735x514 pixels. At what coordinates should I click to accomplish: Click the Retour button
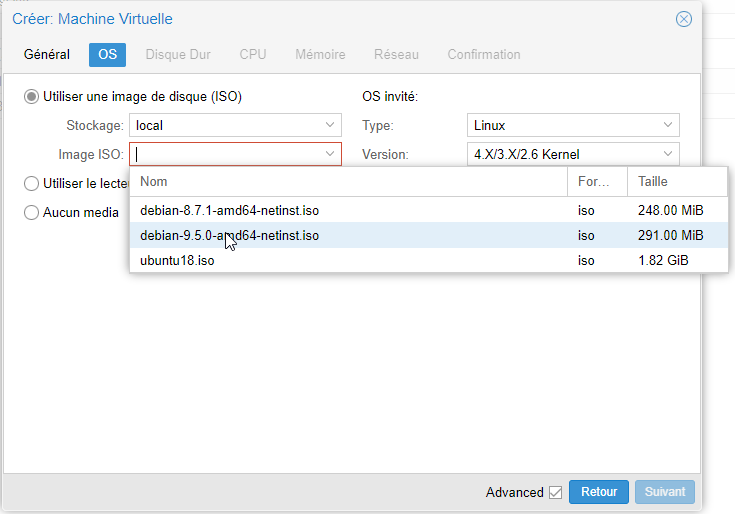(x=599, y=492)
